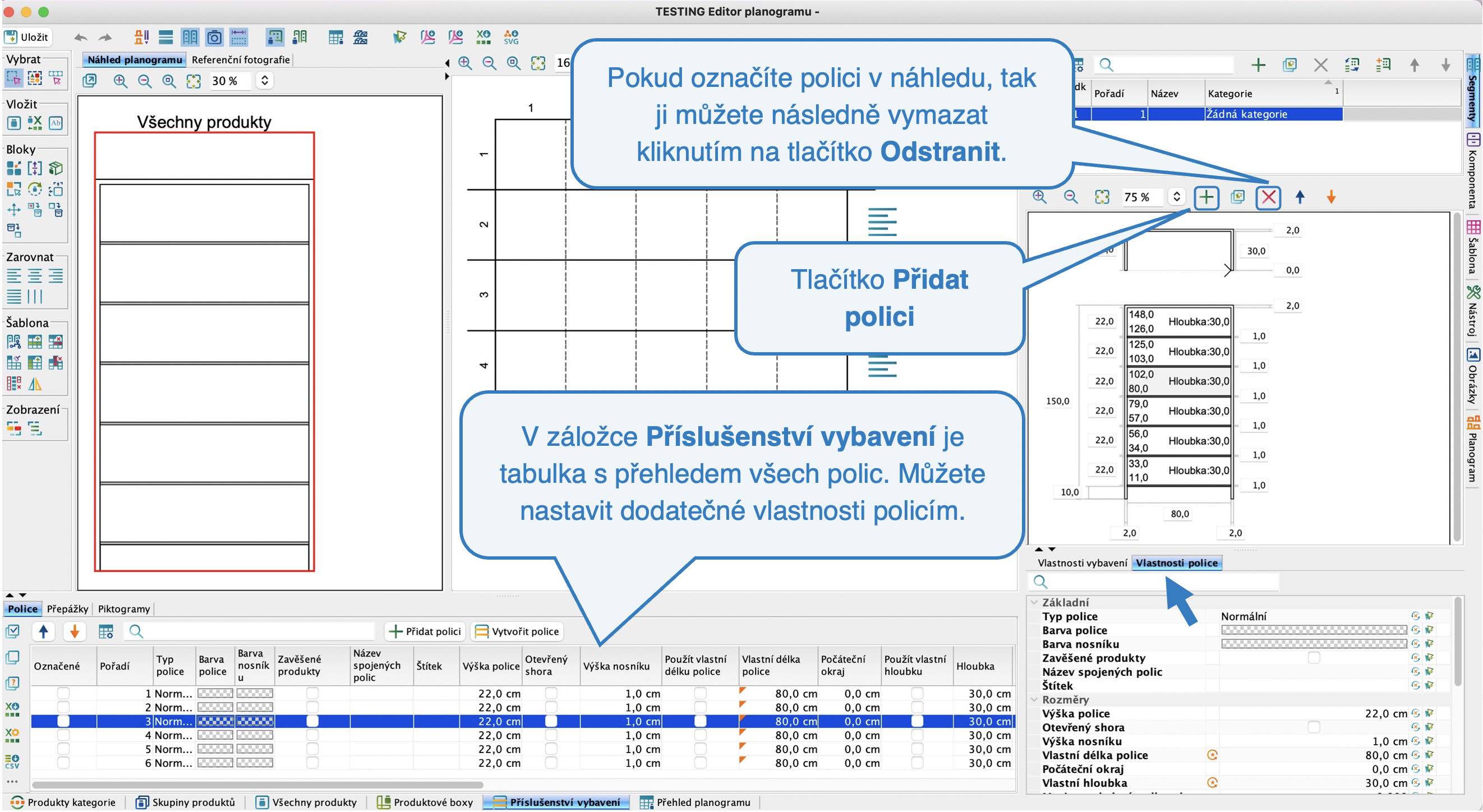The height and width of the screenshot is (812, 1483).
Task: Move row up with blue arrow in Police toolbar
Action: click(43, 632)
